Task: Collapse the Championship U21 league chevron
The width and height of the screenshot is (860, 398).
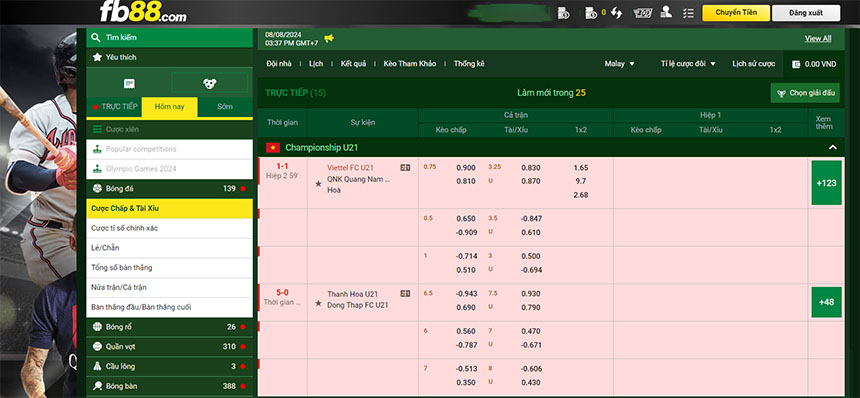Action: point(833,147)
